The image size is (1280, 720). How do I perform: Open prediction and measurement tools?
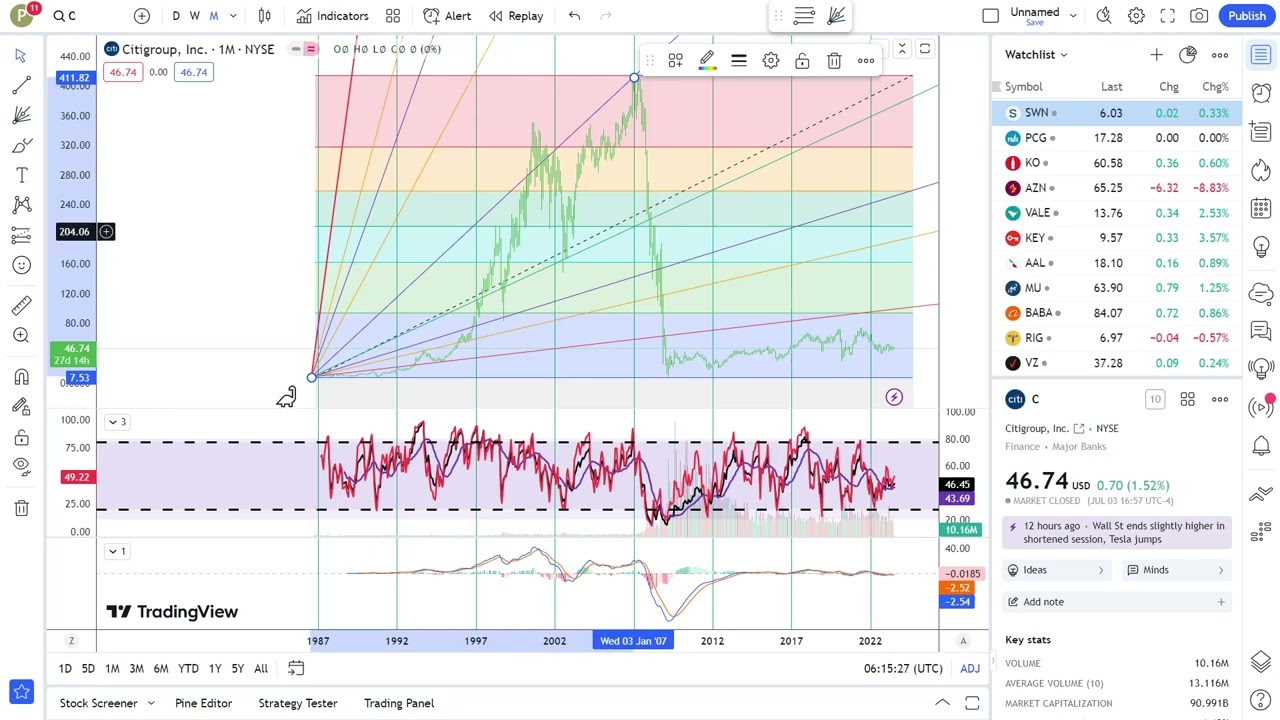pyautogui.click(x=21, y=235)
